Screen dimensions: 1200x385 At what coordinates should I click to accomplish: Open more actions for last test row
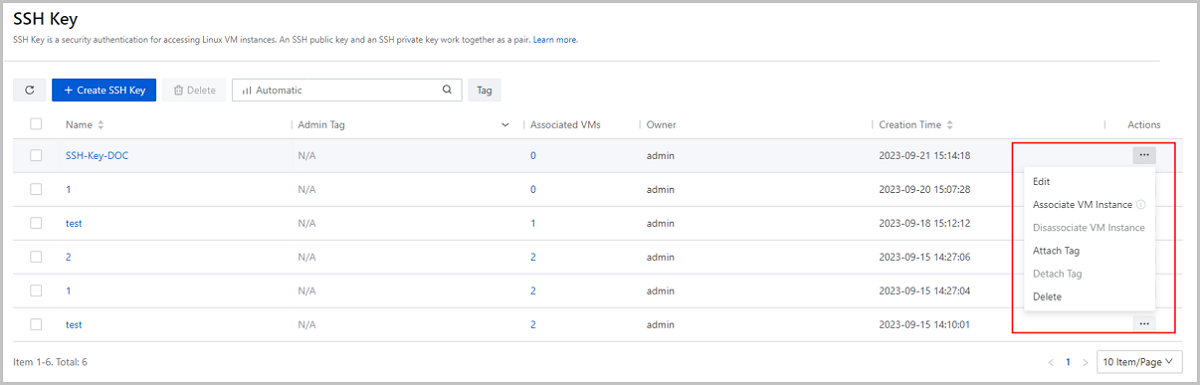click(1144, 323)
